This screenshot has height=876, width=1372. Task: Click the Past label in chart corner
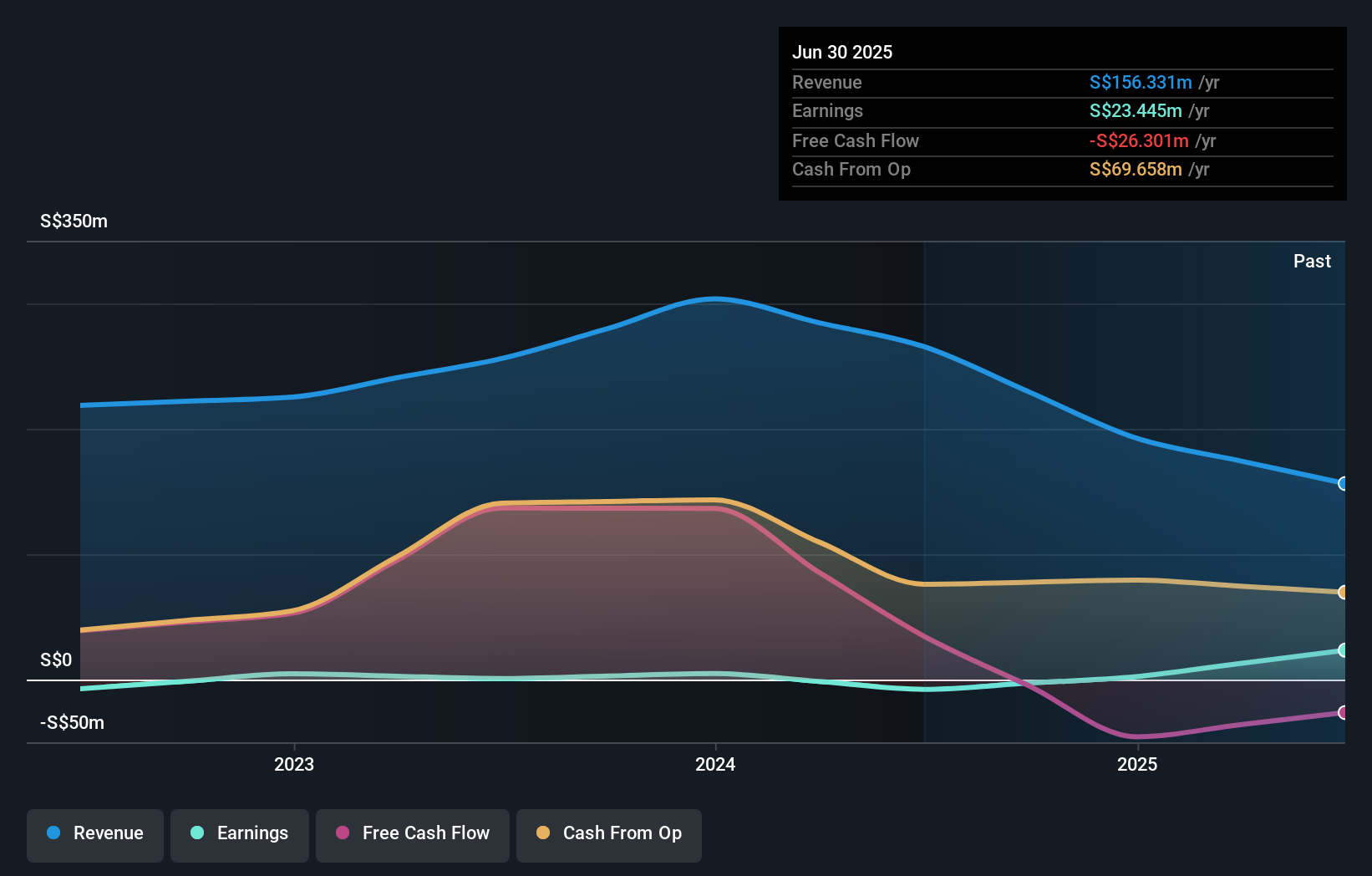pyautogui.click(x=1311, y=262)
